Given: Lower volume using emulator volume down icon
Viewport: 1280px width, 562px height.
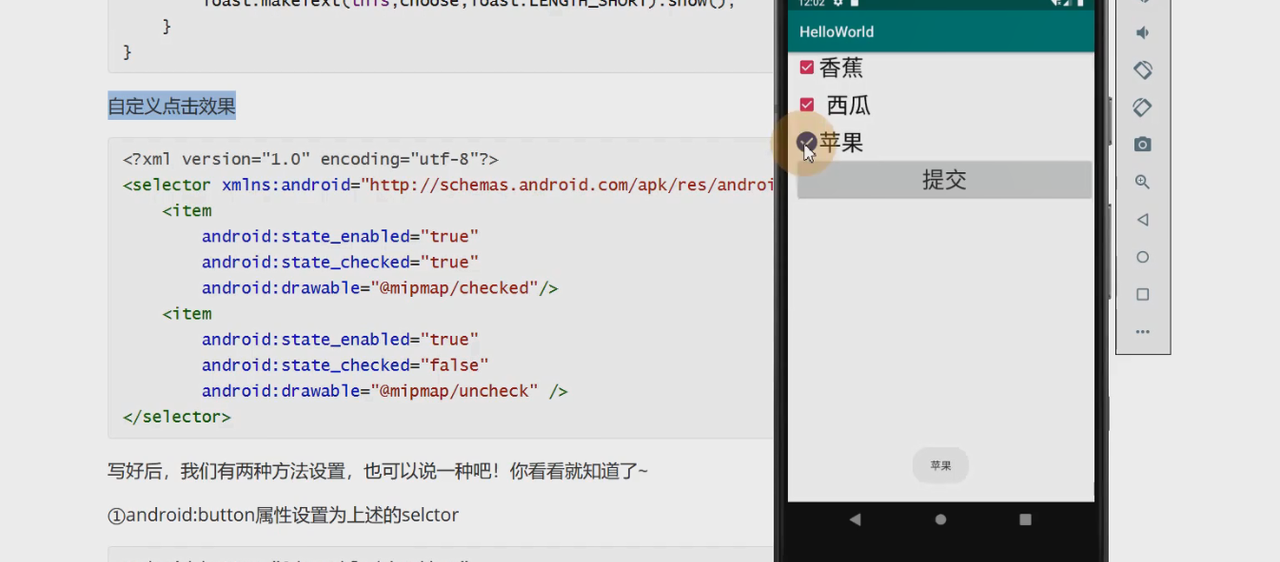Looking at the screenshot, I should [x=1142, y=33].
